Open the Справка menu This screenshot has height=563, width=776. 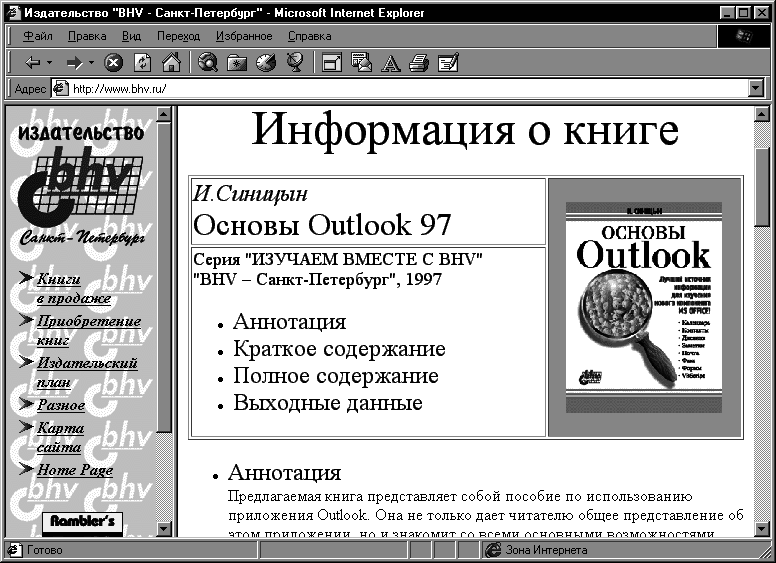pyautogui.click(x=310, y=36)
